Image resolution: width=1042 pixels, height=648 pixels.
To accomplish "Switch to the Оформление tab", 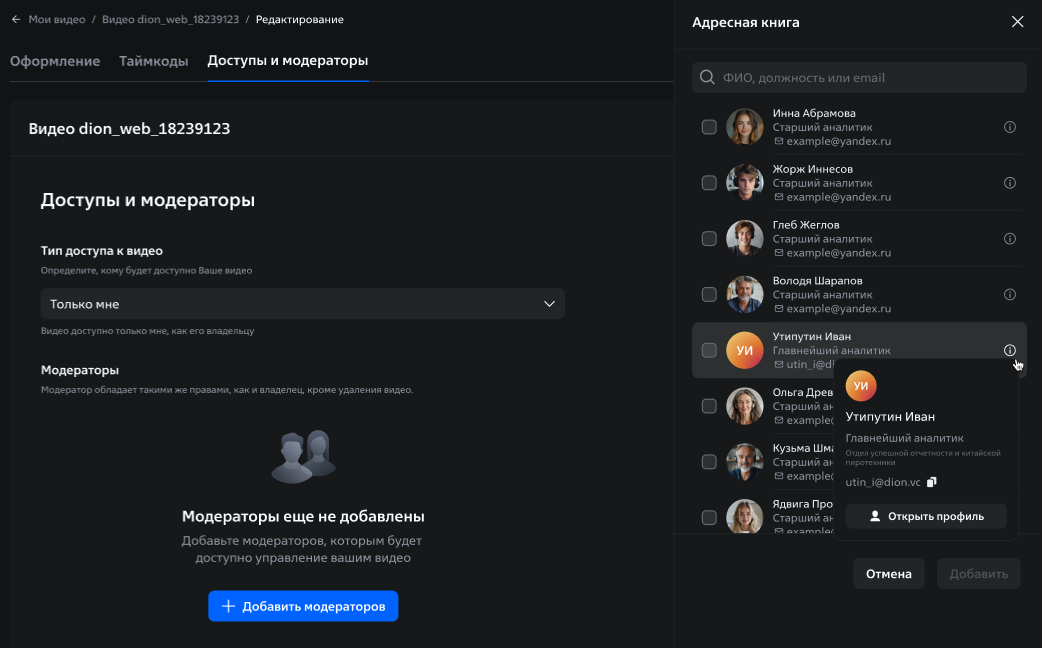I will click(55, 61).
